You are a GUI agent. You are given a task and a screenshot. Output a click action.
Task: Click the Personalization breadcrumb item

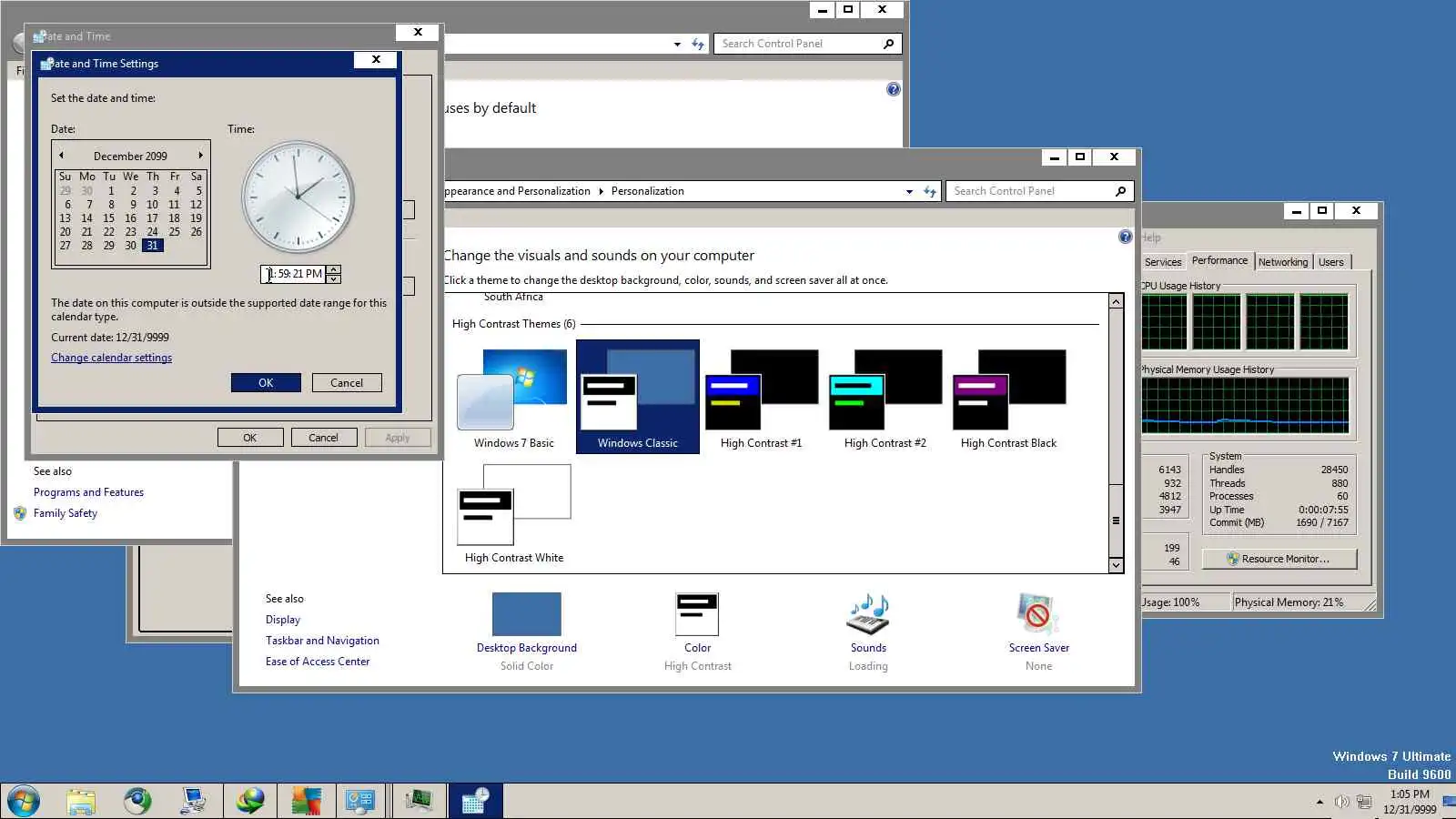[647, 191]
